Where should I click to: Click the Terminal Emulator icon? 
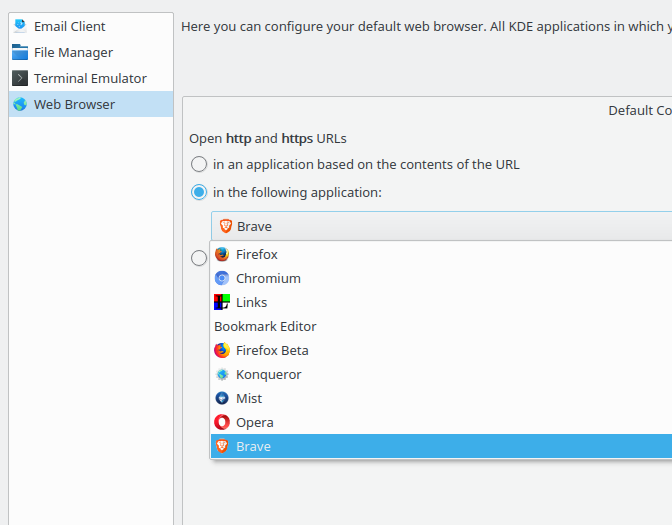tap(20, 78)
